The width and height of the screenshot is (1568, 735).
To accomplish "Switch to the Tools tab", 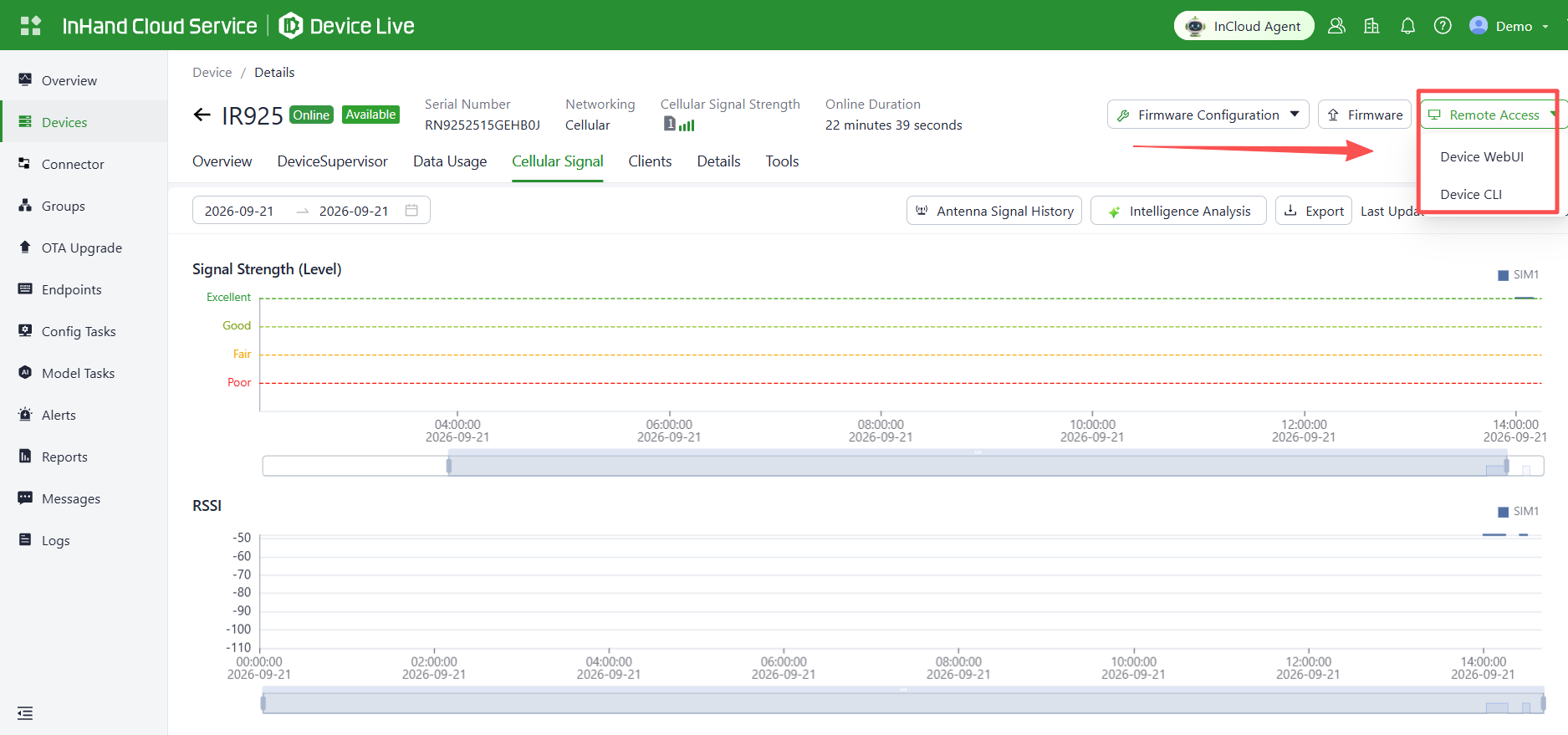I will (782, 161).
